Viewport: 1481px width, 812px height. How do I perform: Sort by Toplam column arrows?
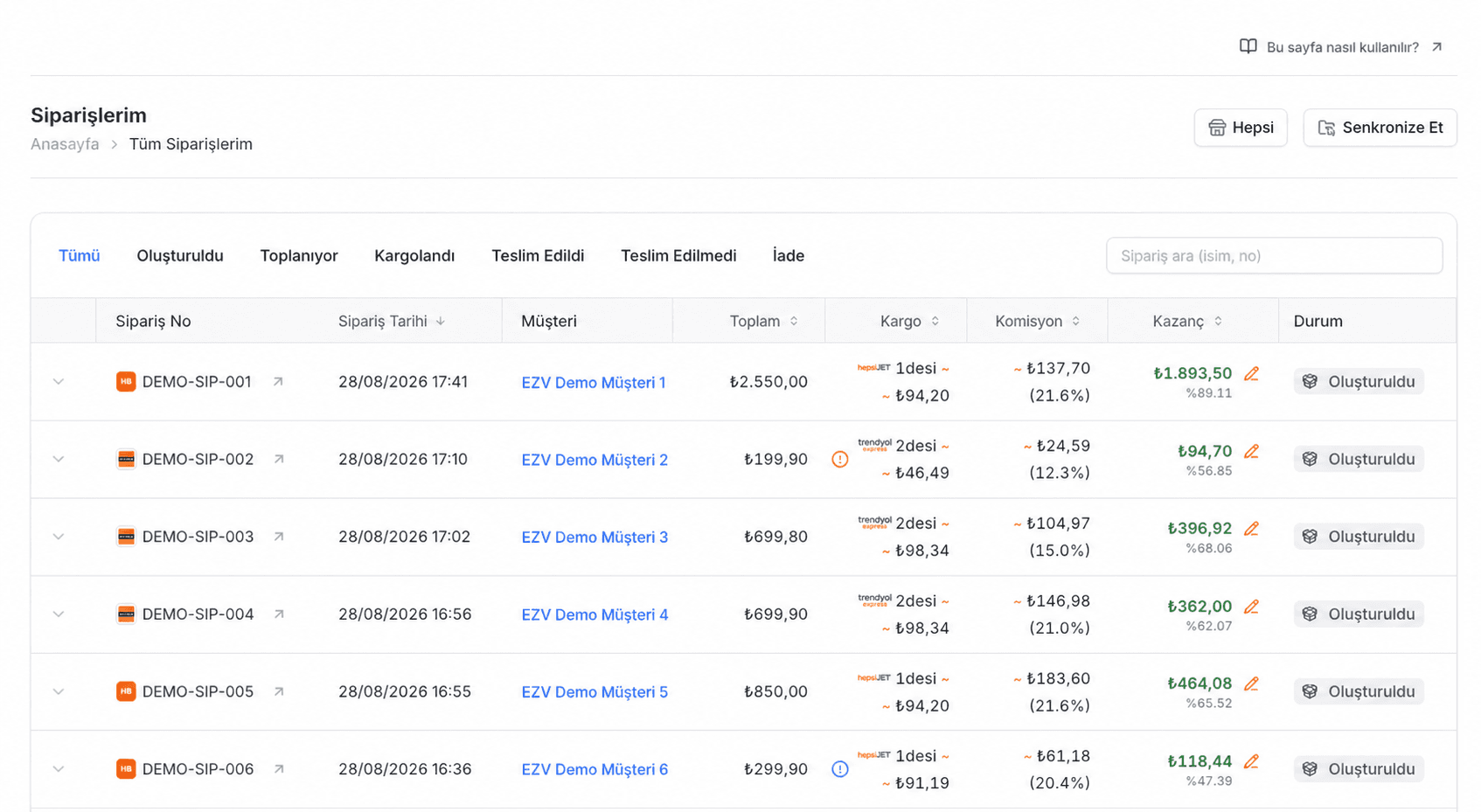pos(794,322)
